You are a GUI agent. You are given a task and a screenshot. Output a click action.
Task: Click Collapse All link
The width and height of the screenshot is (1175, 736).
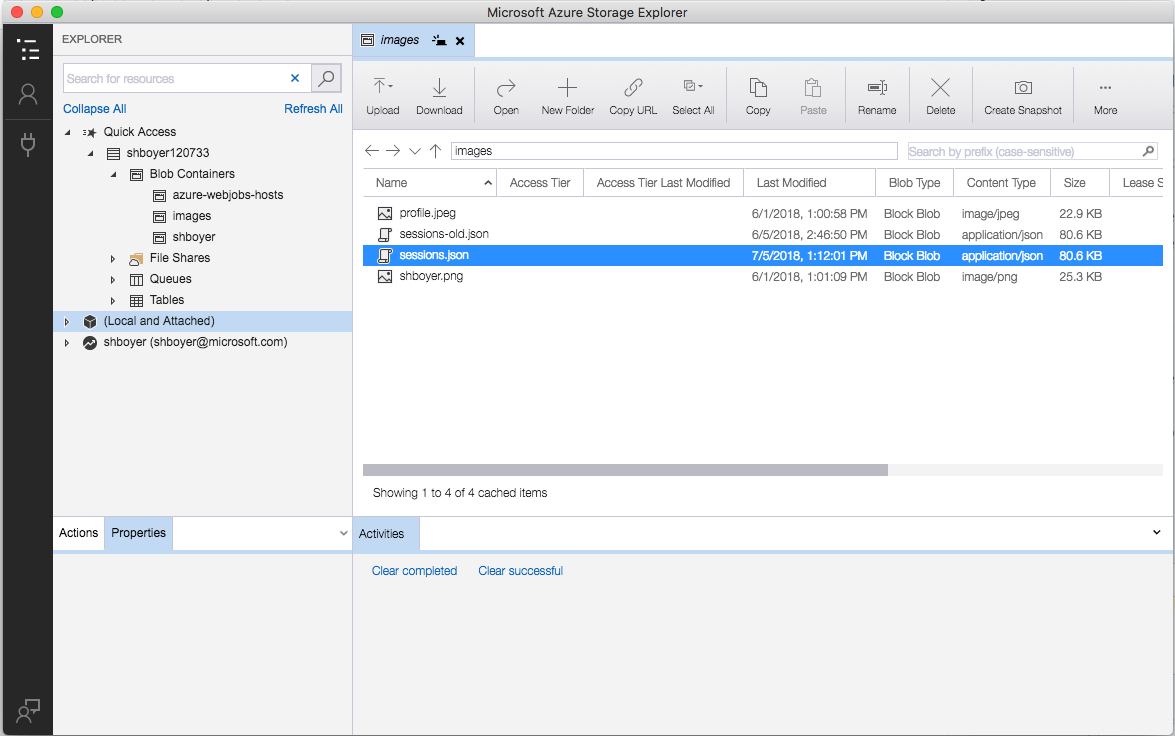(94, 109)
